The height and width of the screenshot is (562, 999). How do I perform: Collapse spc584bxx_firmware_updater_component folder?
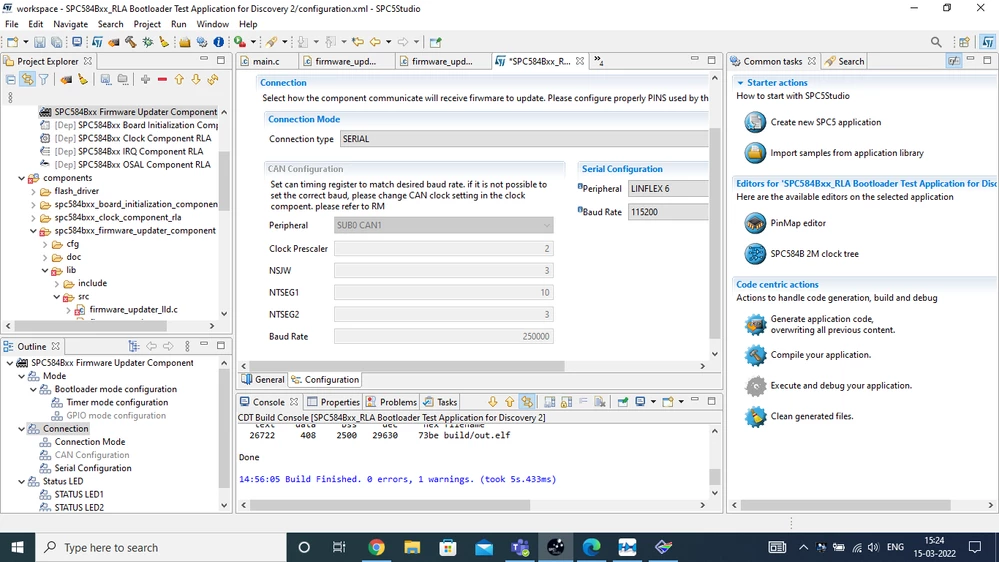pos(33,231)
